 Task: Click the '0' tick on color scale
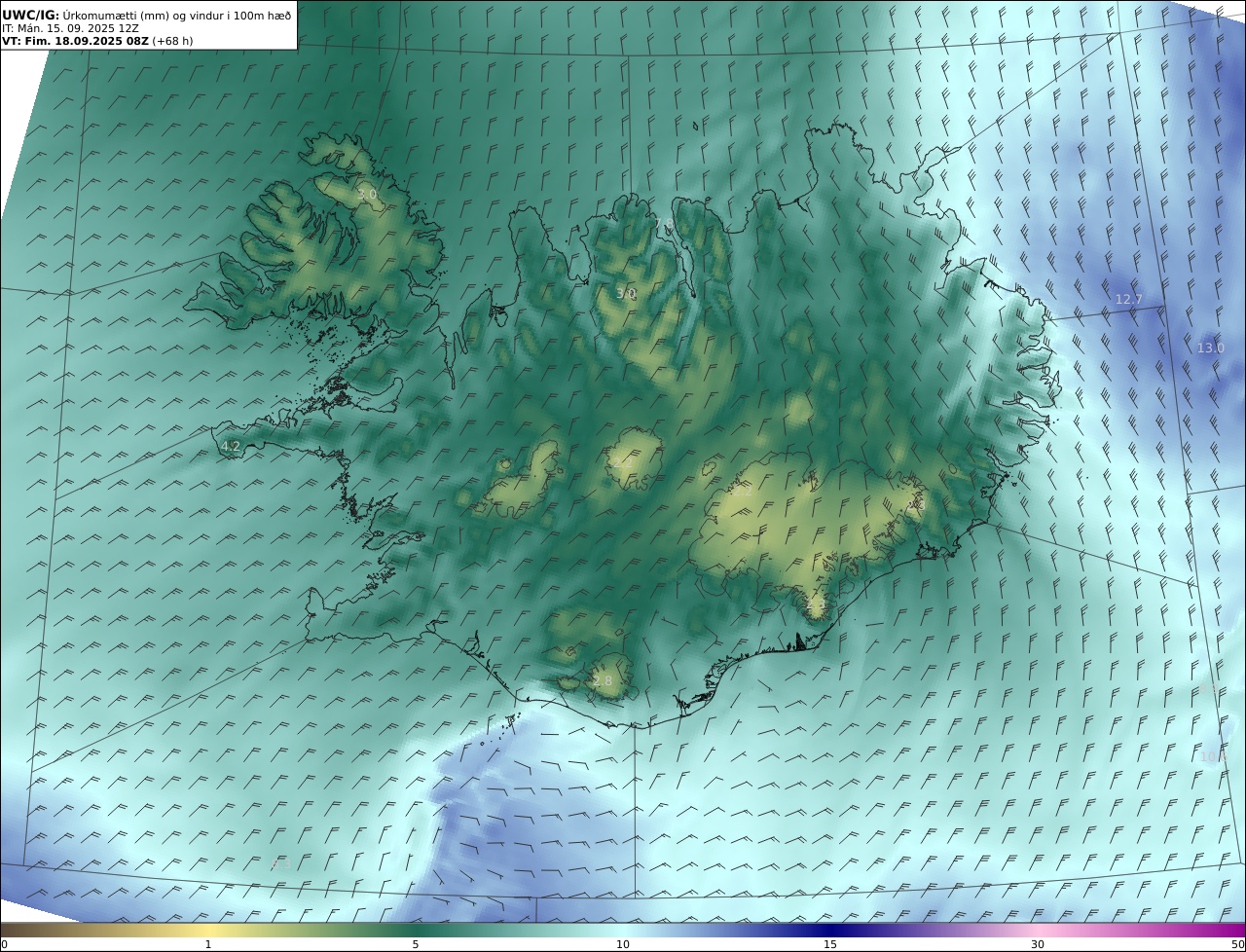[x=4, y=944]
